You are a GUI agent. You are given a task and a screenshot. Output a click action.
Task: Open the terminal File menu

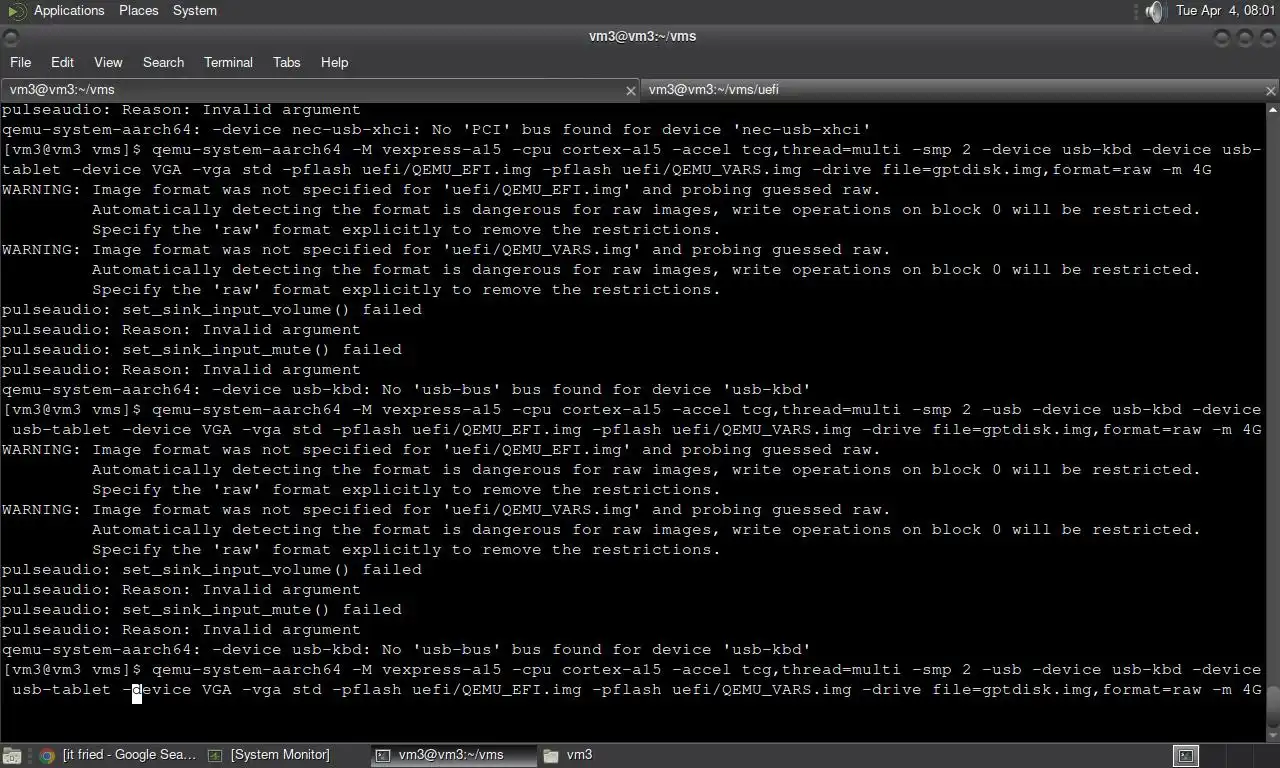point(20,62)
